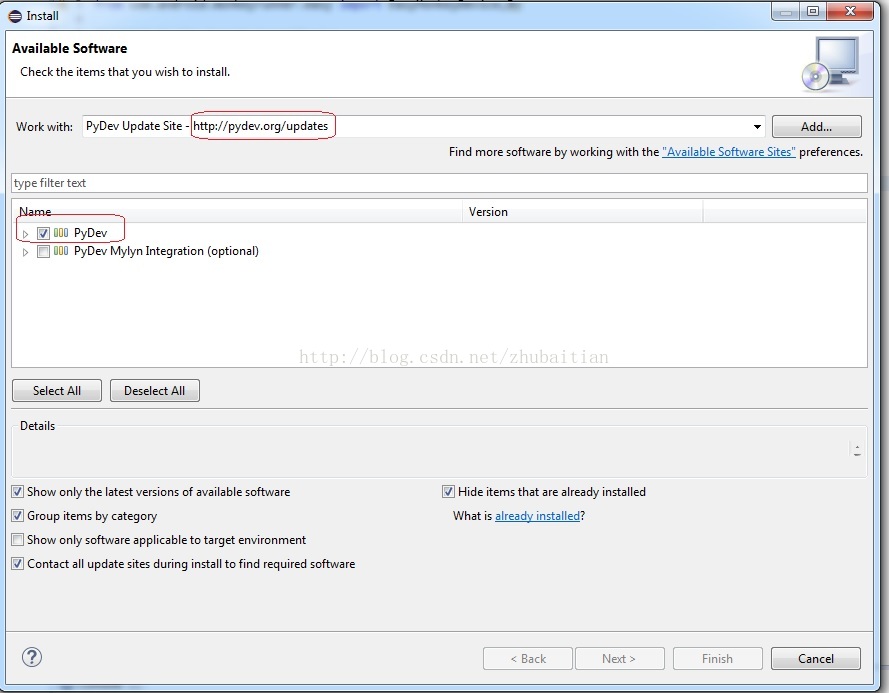
Task: Toggle Contact all update sites checkbox
Action: (x=18, y=564)
